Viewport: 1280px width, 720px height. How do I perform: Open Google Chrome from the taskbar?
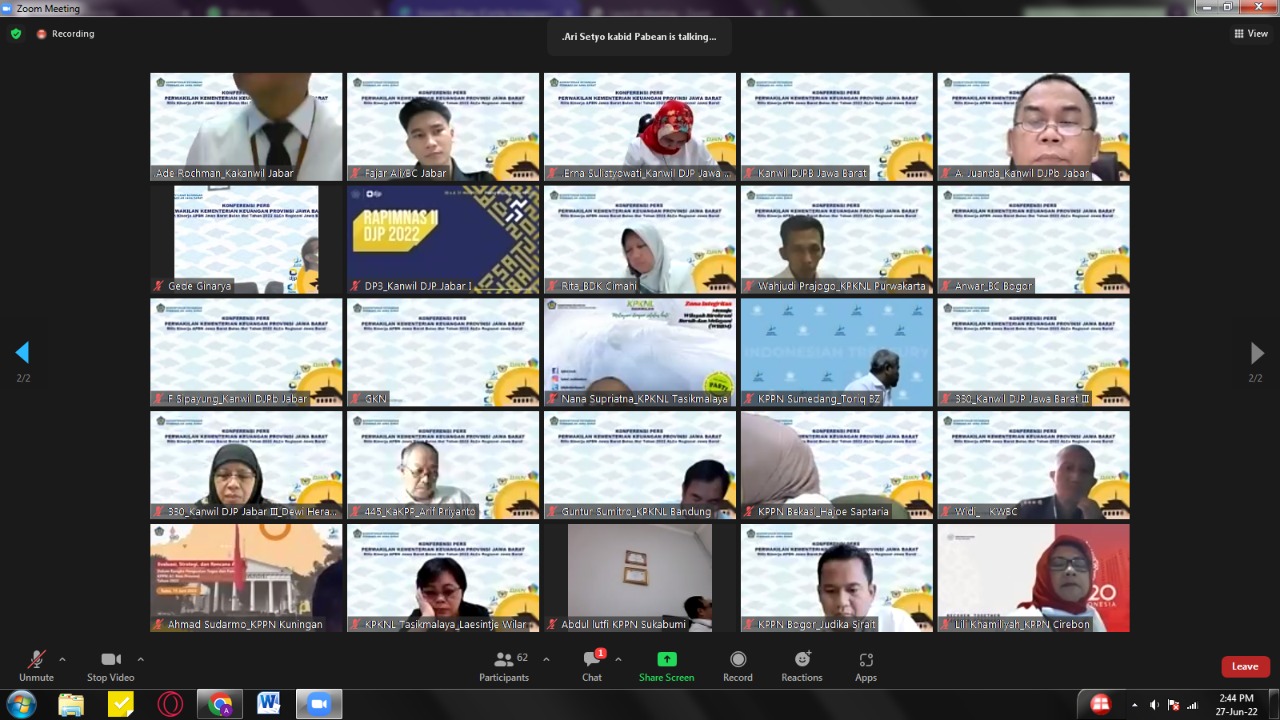pyautogui.click(x=220, y=704)
